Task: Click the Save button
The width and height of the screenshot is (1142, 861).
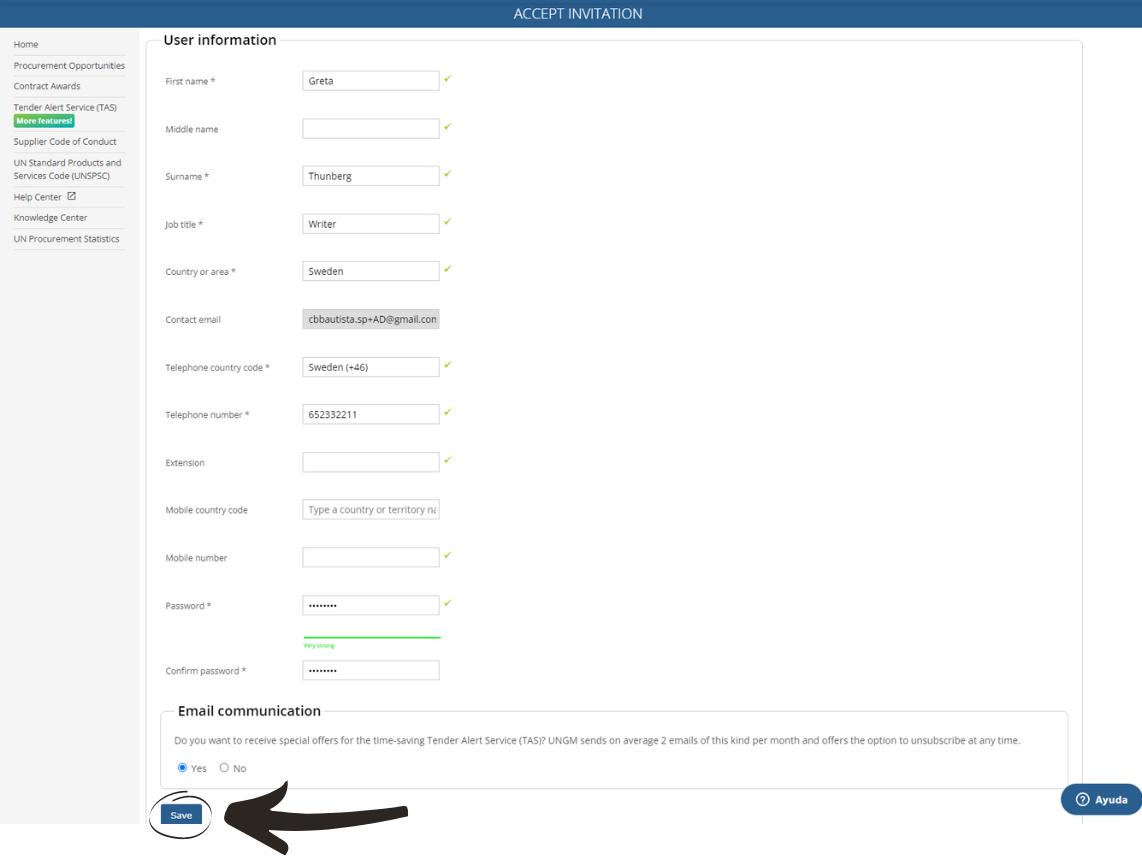Action: click(x=180, y=815)
